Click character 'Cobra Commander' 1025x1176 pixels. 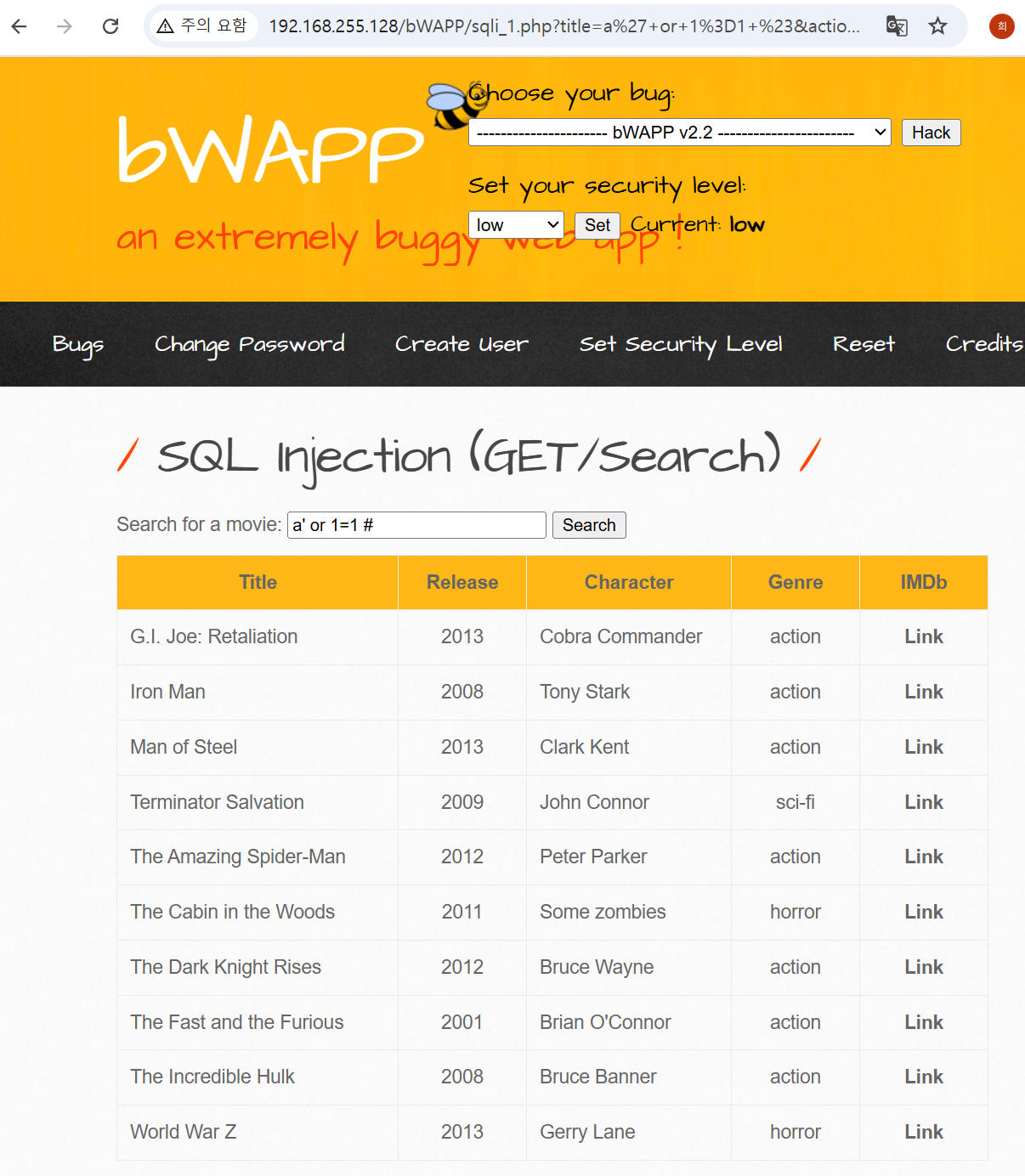tap(621, 636)
